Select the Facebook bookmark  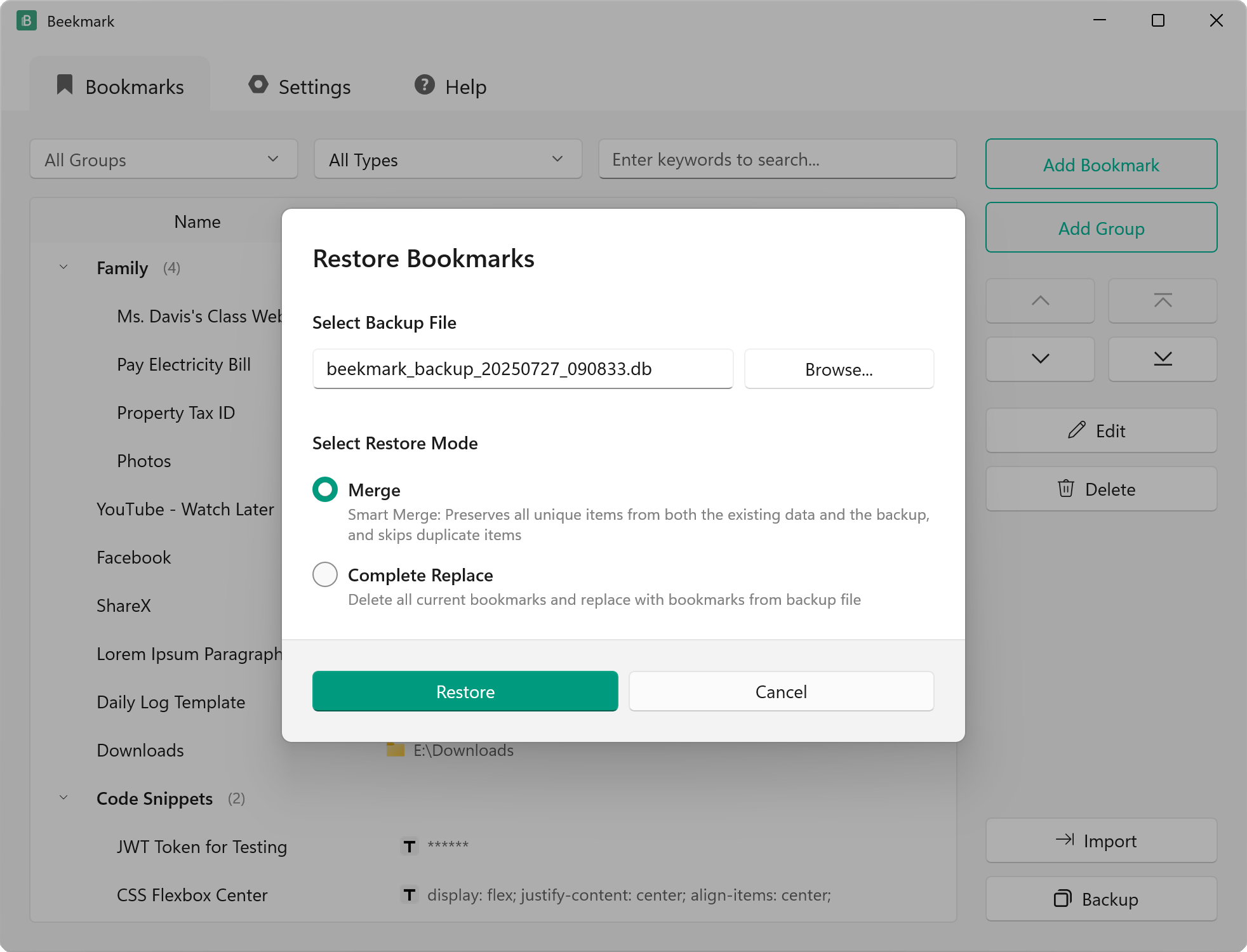[134, 557]
